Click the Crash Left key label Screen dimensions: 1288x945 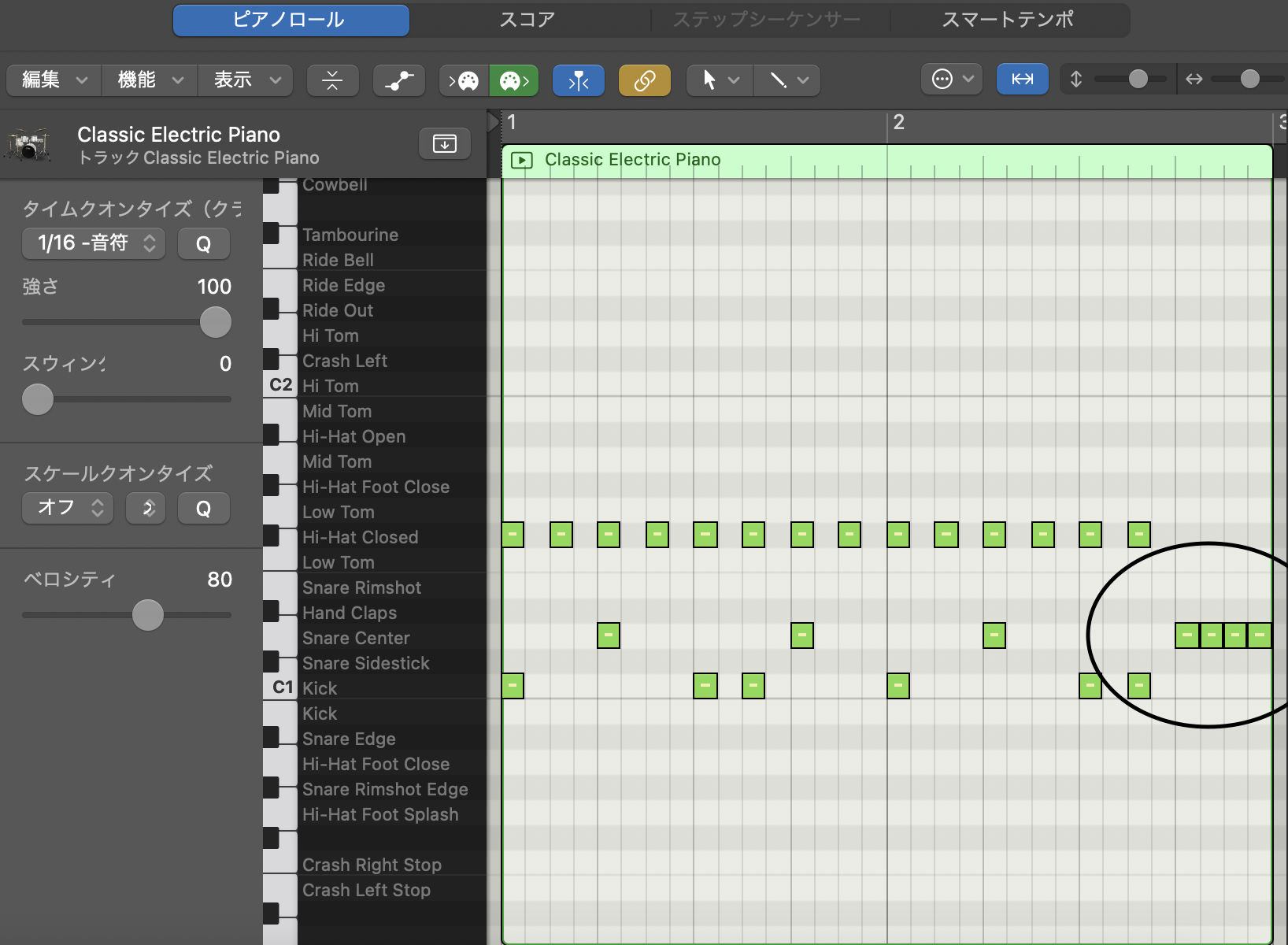tap(345, 361)
